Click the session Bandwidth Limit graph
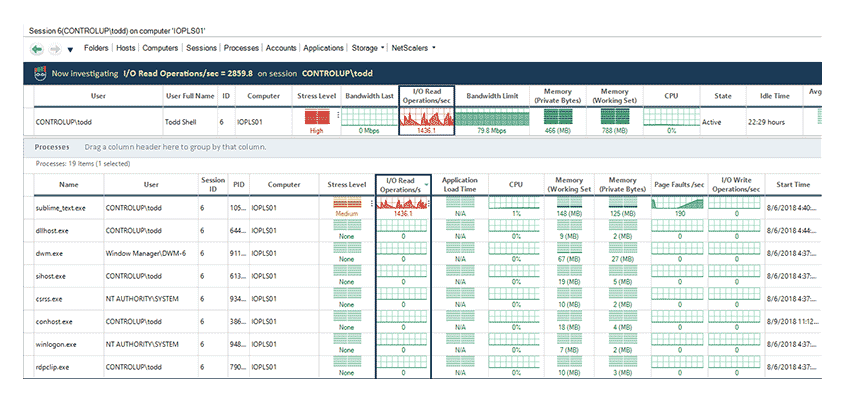The image size is (845, 399). click(x=492, y=117)
